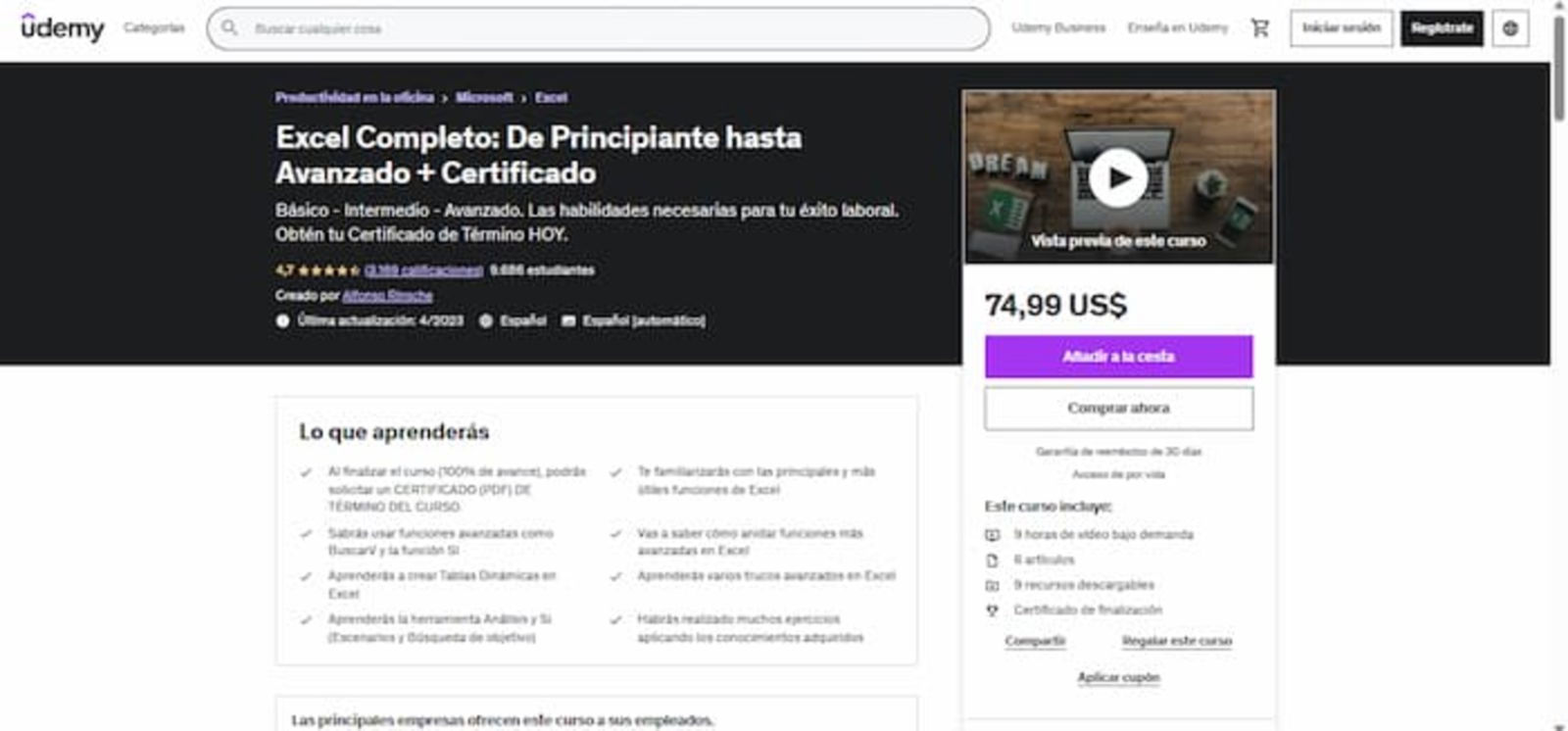Open the Categorías menu
The image size is (1568, 731).
pos(154,27)
